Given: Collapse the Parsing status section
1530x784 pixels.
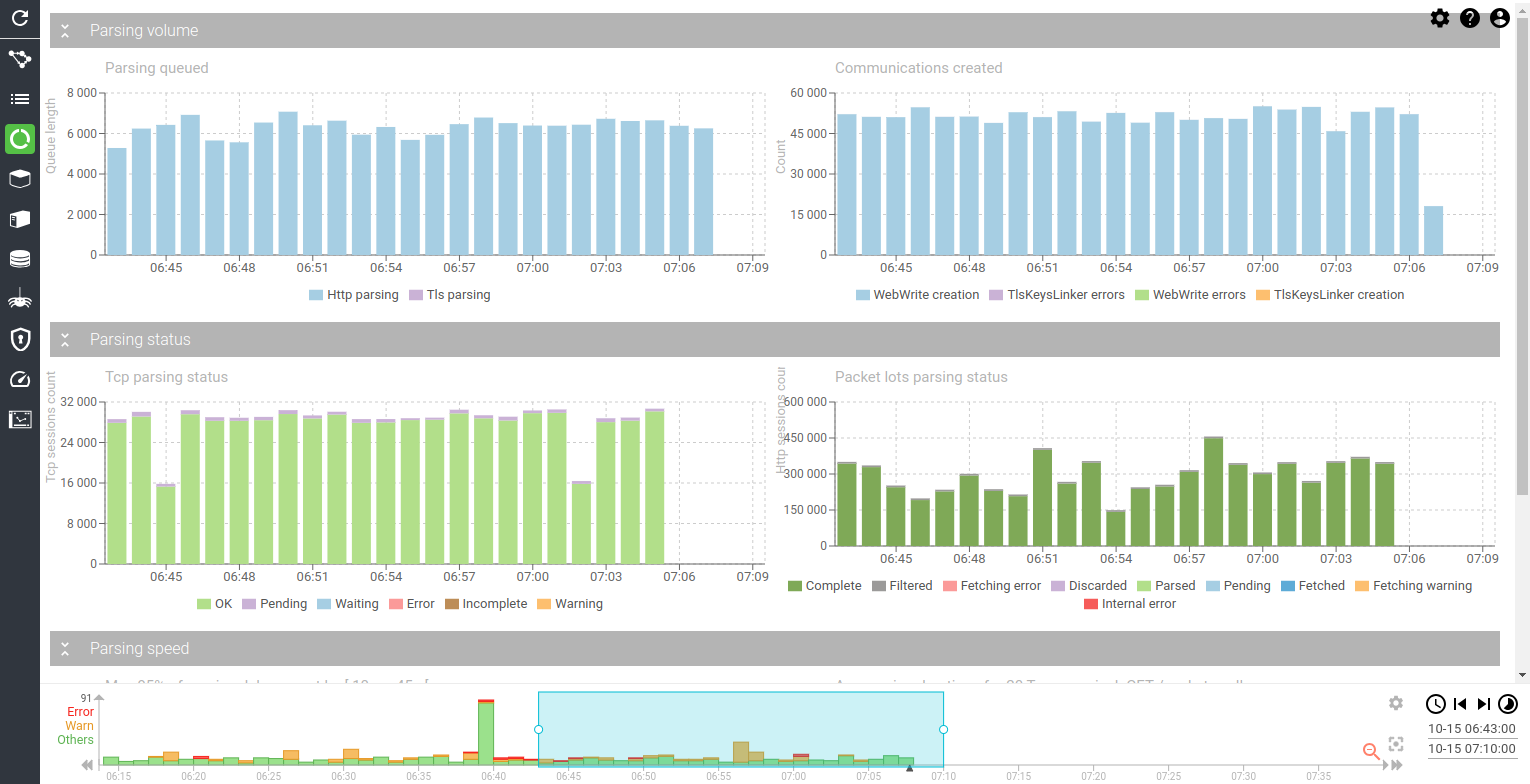Looking at the screenshot, I should [65, 340].
